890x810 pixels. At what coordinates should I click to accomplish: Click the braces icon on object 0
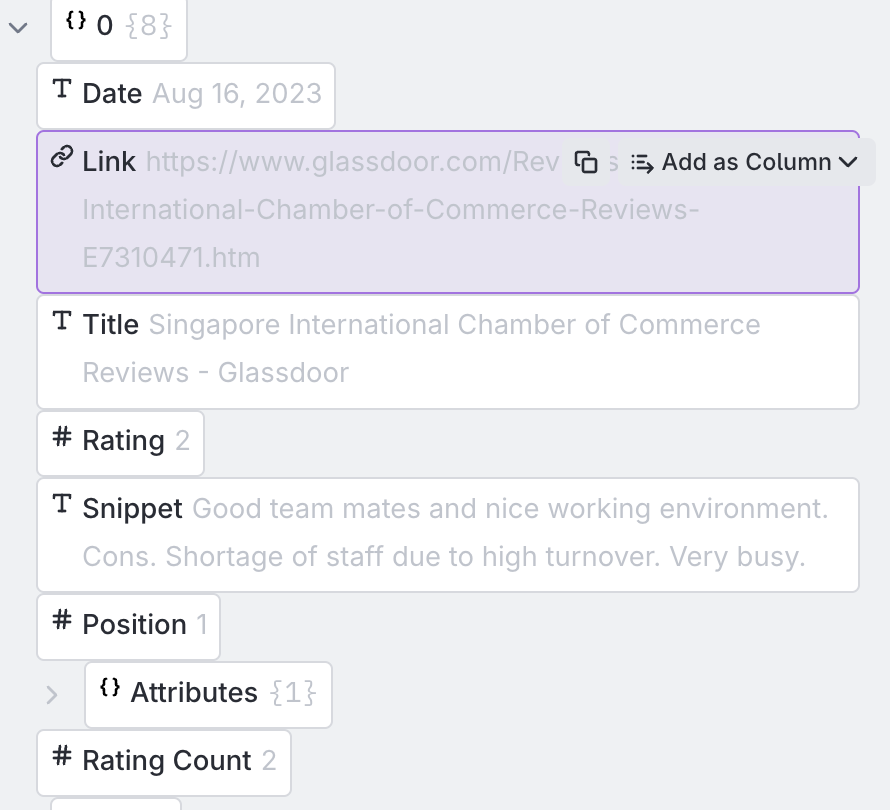(x=76, y=22)
